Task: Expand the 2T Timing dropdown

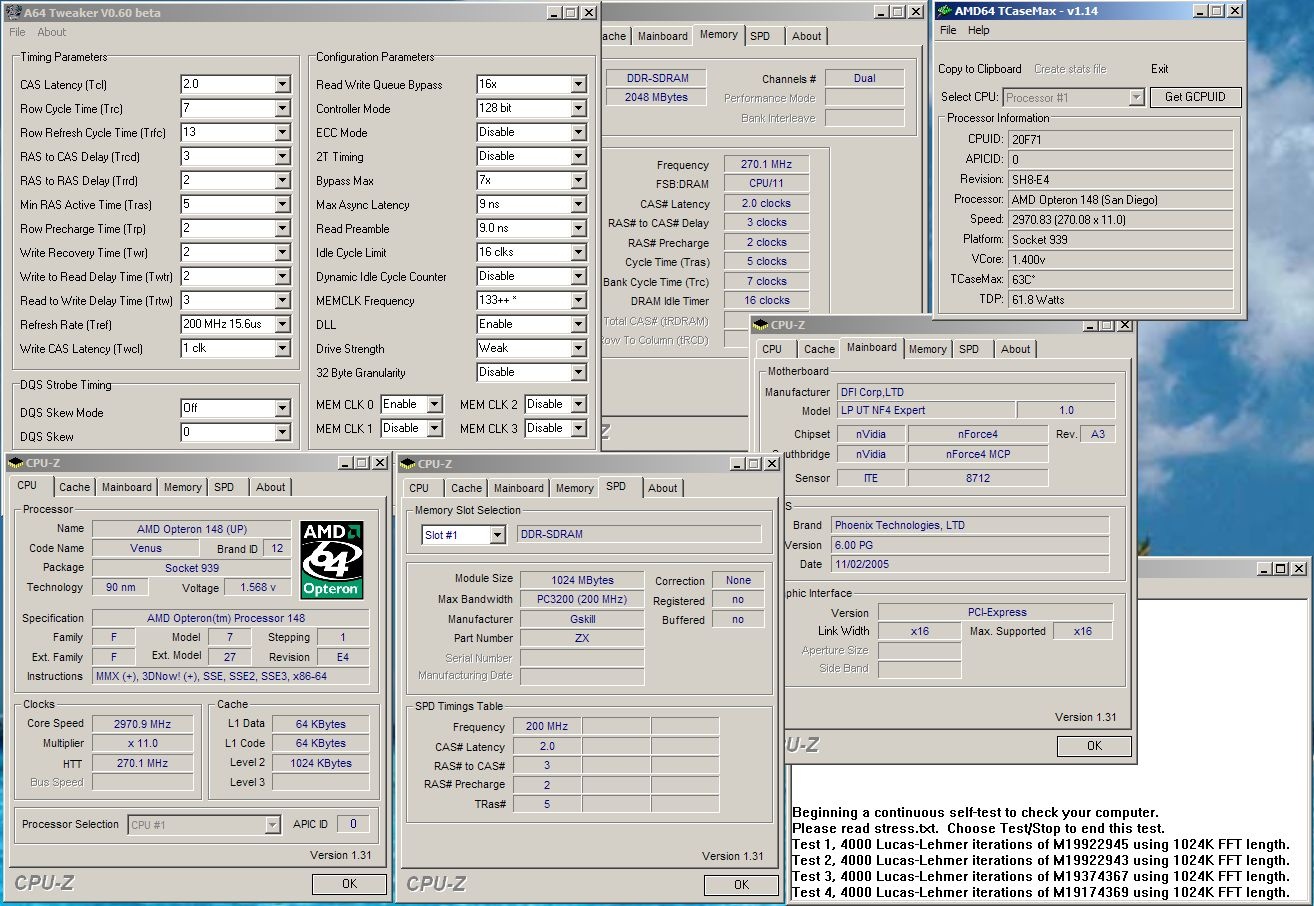Action: (x=578, y=157)
